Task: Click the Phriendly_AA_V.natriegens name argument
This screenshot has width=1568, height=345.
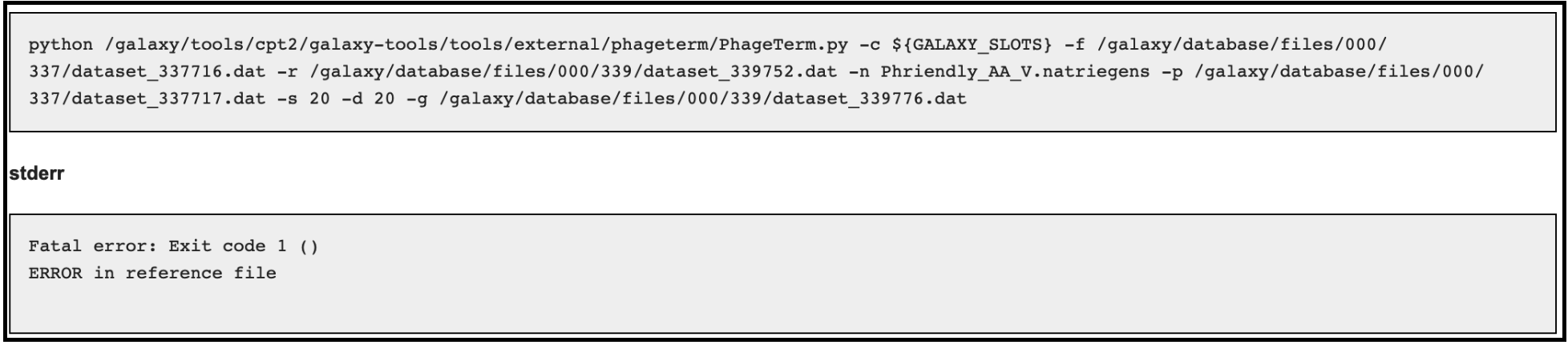Action: click(1015, 72)
